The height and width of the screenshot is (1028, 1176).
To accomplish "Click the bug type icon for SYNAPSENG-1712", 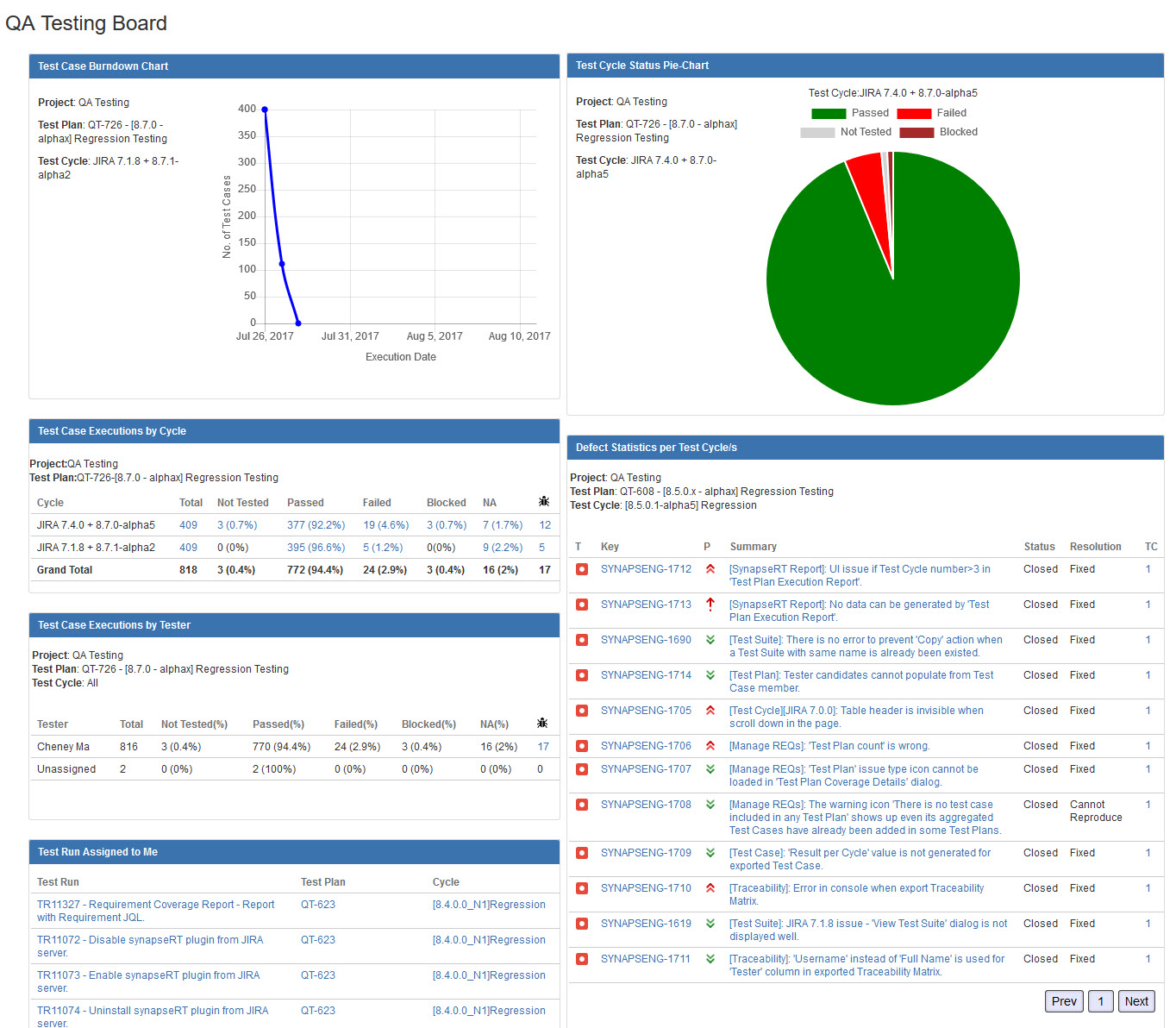I will (582, 569).
